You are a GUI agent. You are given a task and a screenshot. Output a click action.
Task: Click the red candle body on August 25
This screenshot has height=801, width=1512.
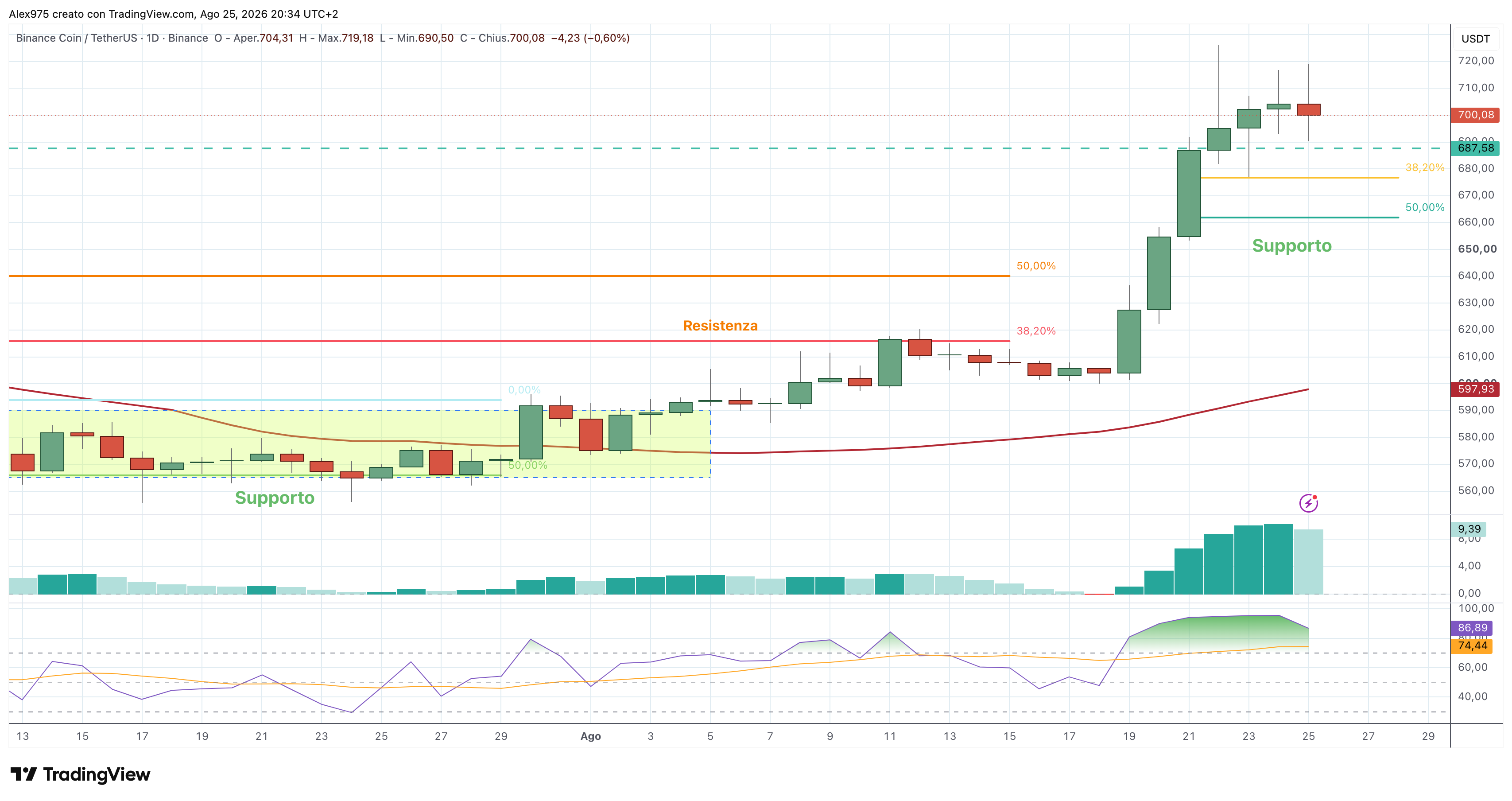click(1308, 109)
